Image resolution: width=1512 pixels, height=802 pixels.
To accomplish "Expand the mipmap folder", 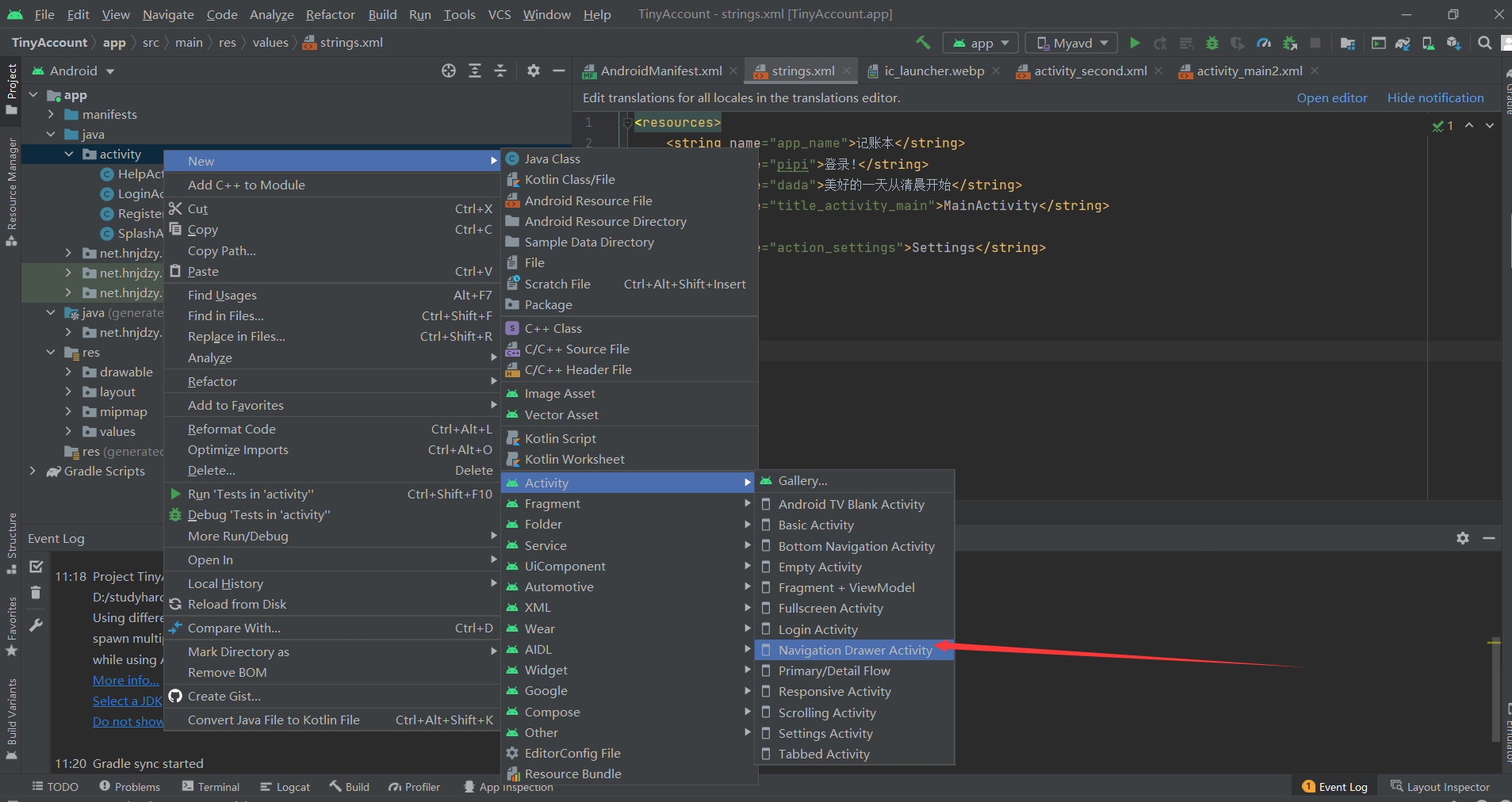I will (69, 411).
